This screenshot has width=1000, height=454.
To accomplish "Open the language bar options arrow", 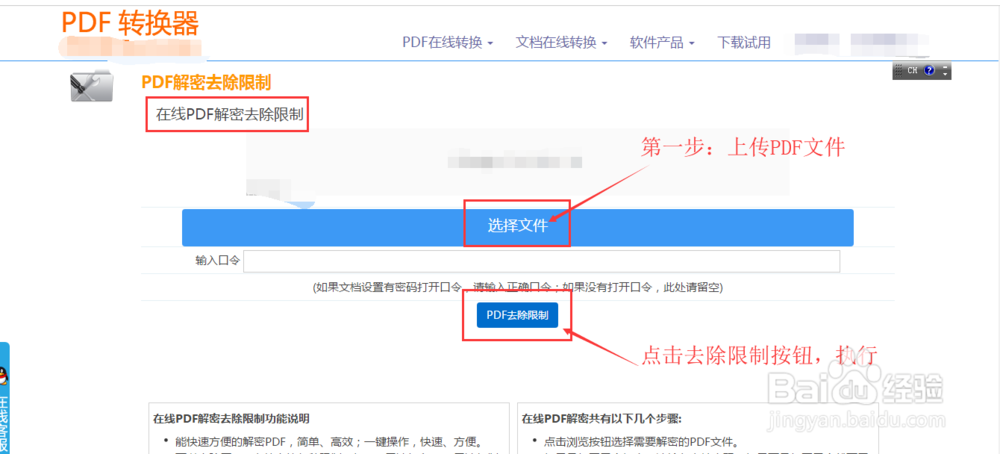I will coord(945,75).
